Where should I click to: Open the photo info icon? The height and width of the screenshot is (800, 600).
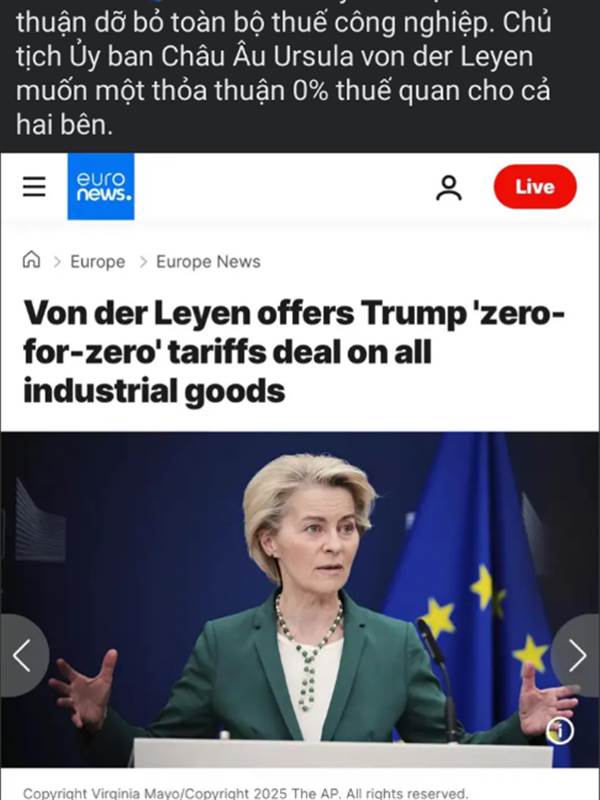coord(560,731)
